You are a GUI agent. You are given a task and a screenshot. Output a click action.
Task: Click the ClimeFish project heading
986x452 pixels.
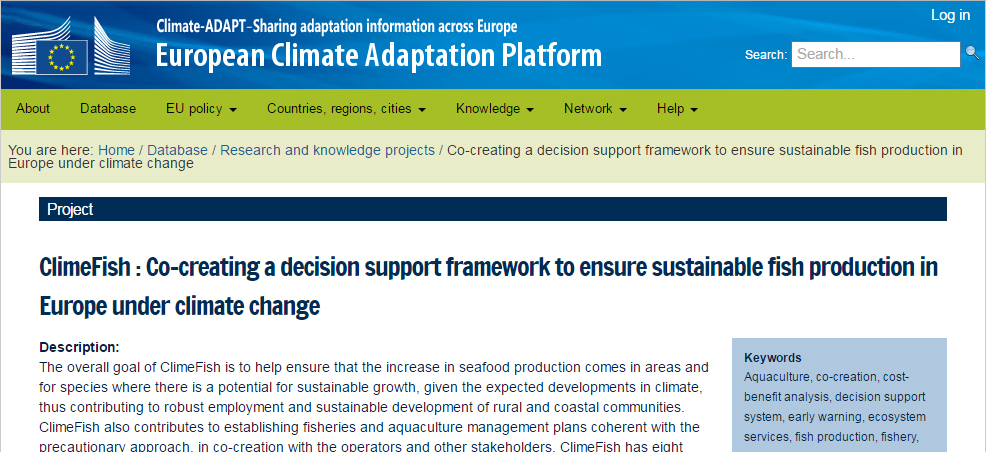tap(489, 287)
